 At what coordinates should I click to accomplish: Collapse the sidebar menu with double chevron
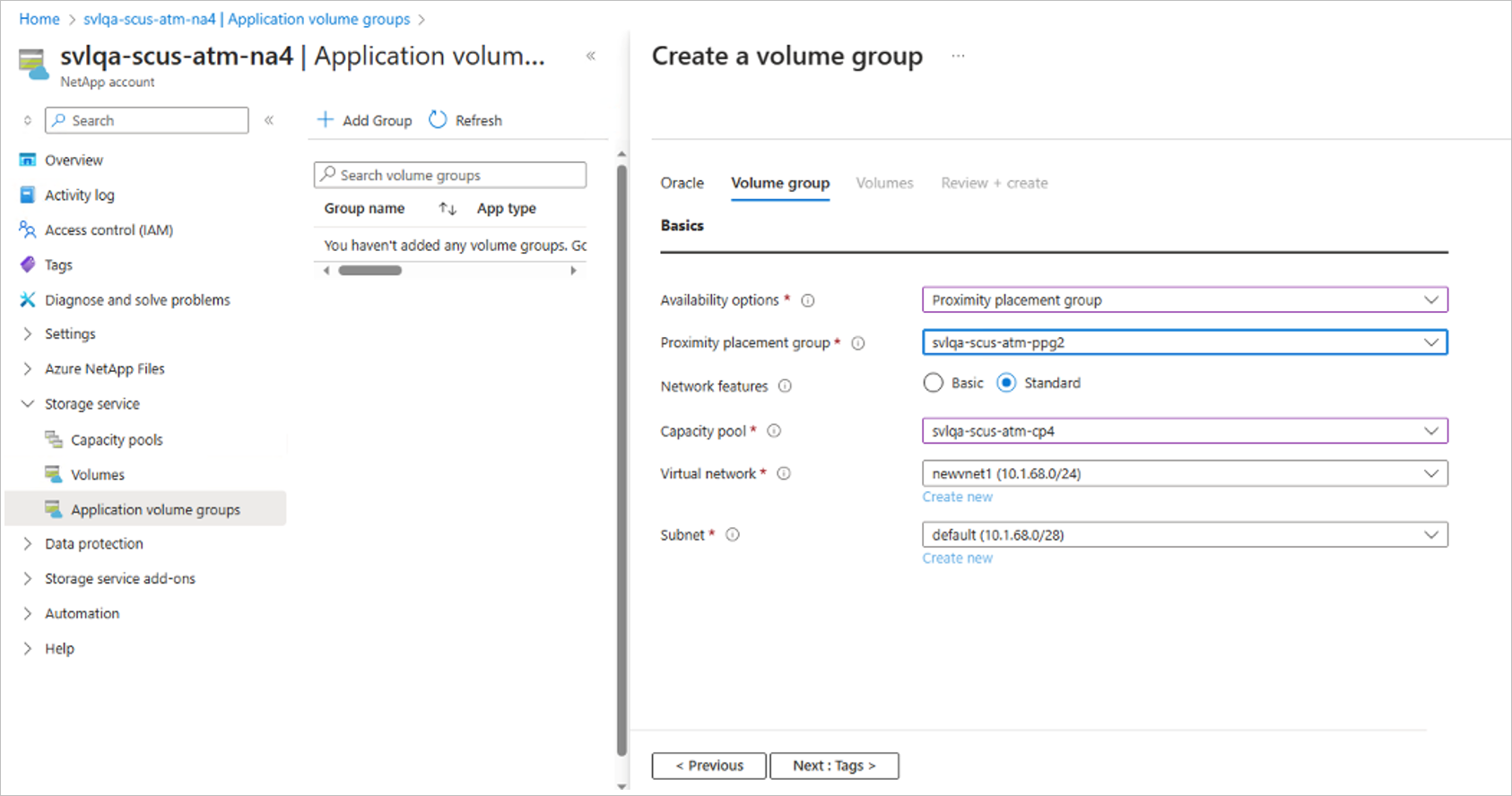tap(269, 120)
